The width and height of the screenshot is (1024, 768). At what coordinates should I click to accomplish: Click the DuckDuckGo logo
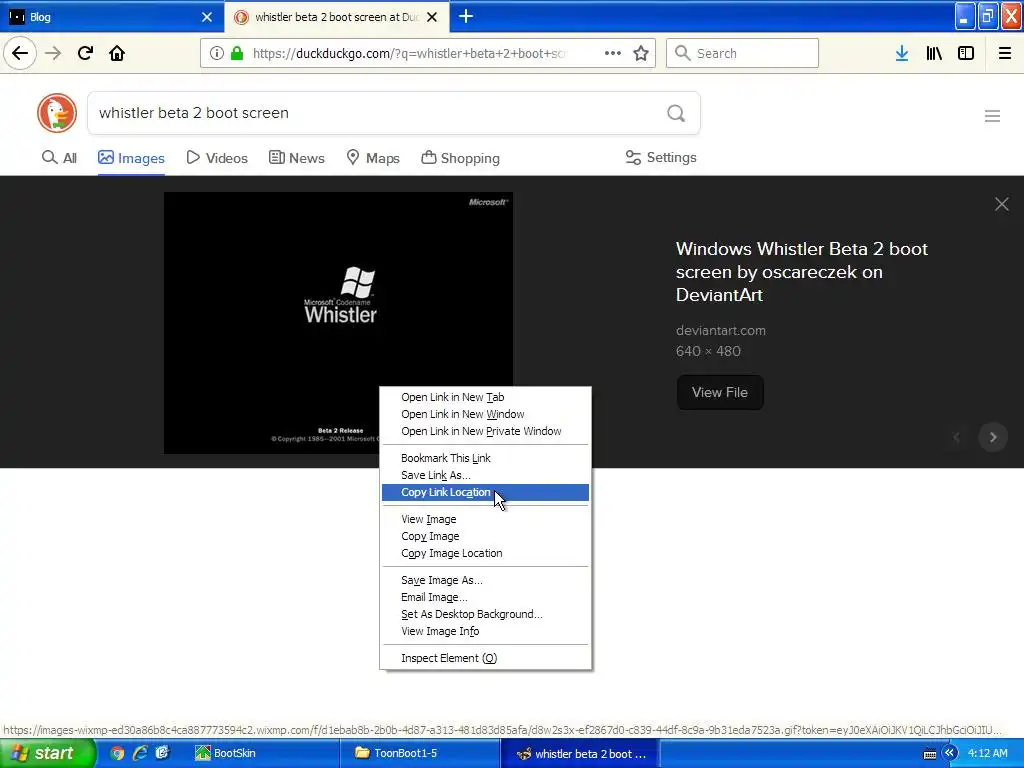57,113
